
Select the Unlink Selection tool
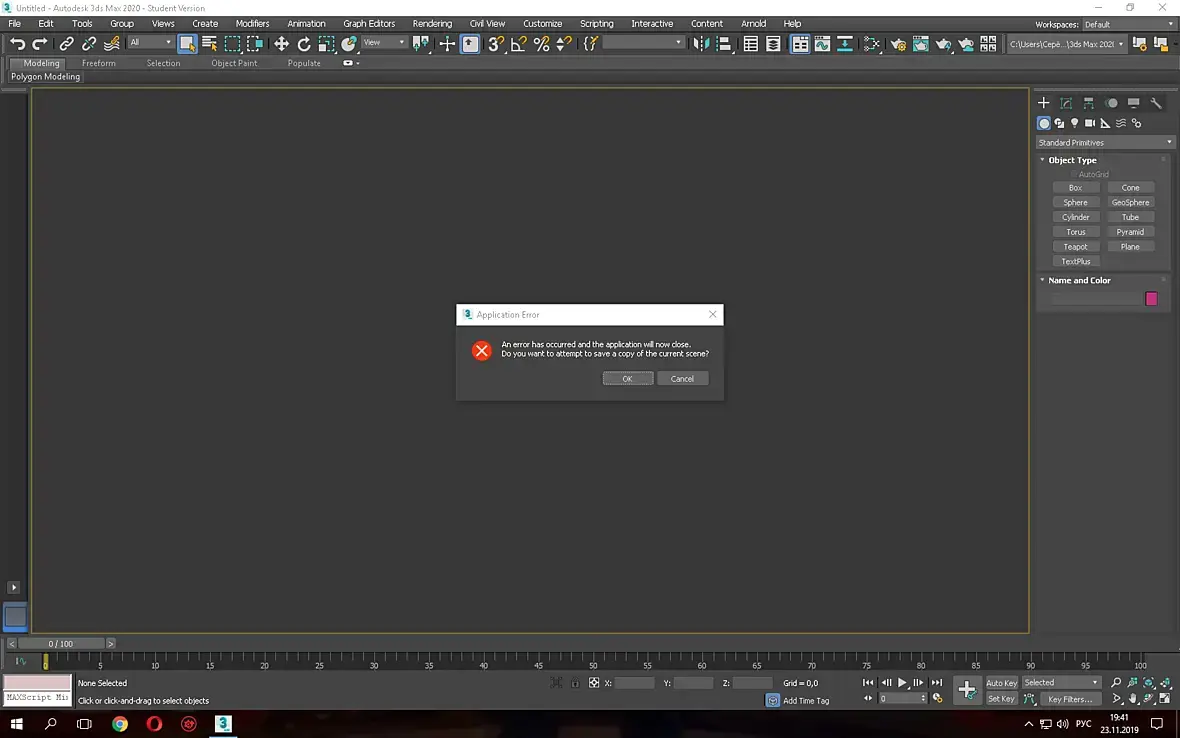tap(89, 44)
